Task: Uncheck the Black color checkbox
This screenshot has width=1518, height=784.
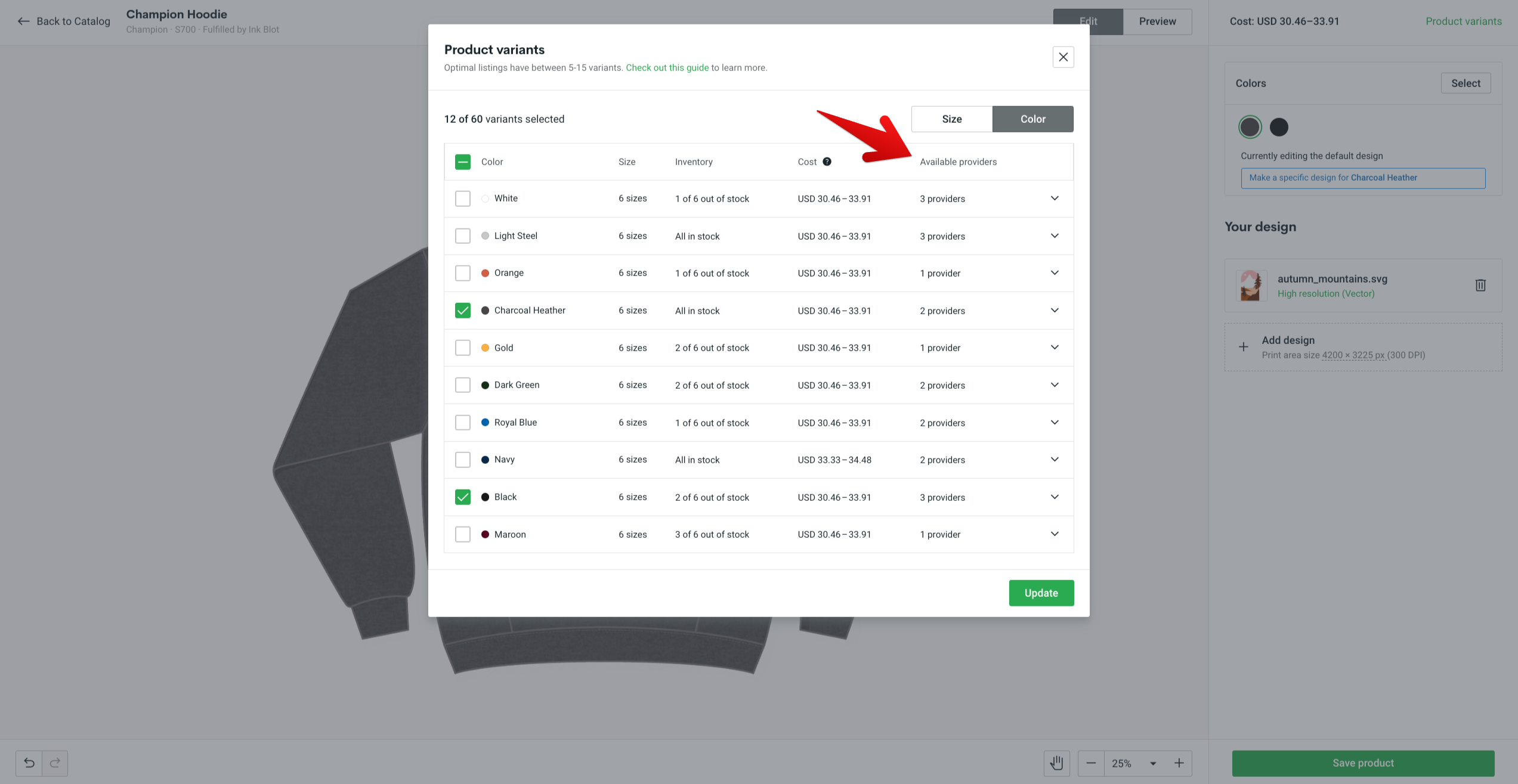Action: (x=463, y=497)
